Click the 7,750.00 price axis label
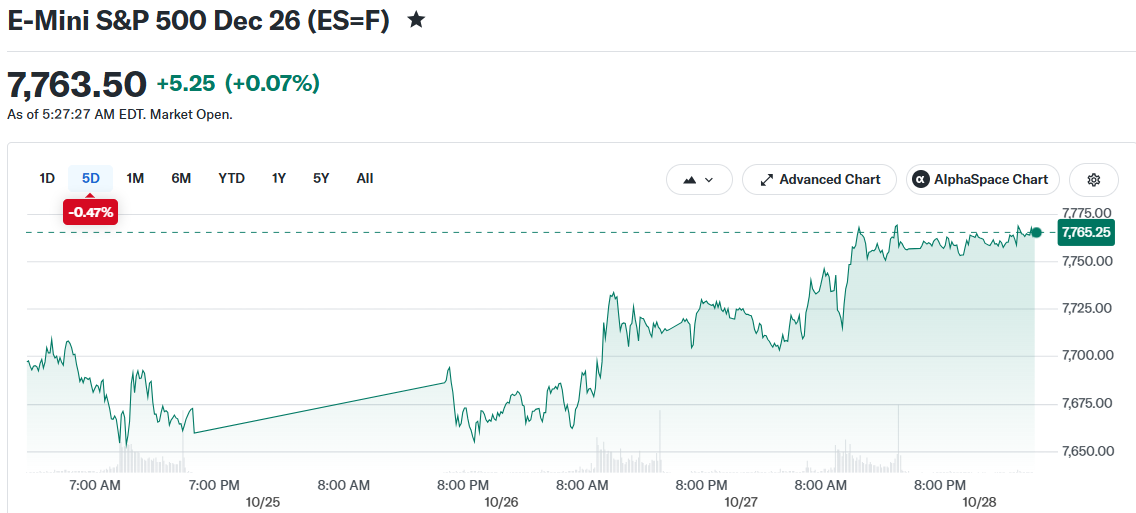The height and width of the screenshot is (513, 1136). click(1087, 261)
